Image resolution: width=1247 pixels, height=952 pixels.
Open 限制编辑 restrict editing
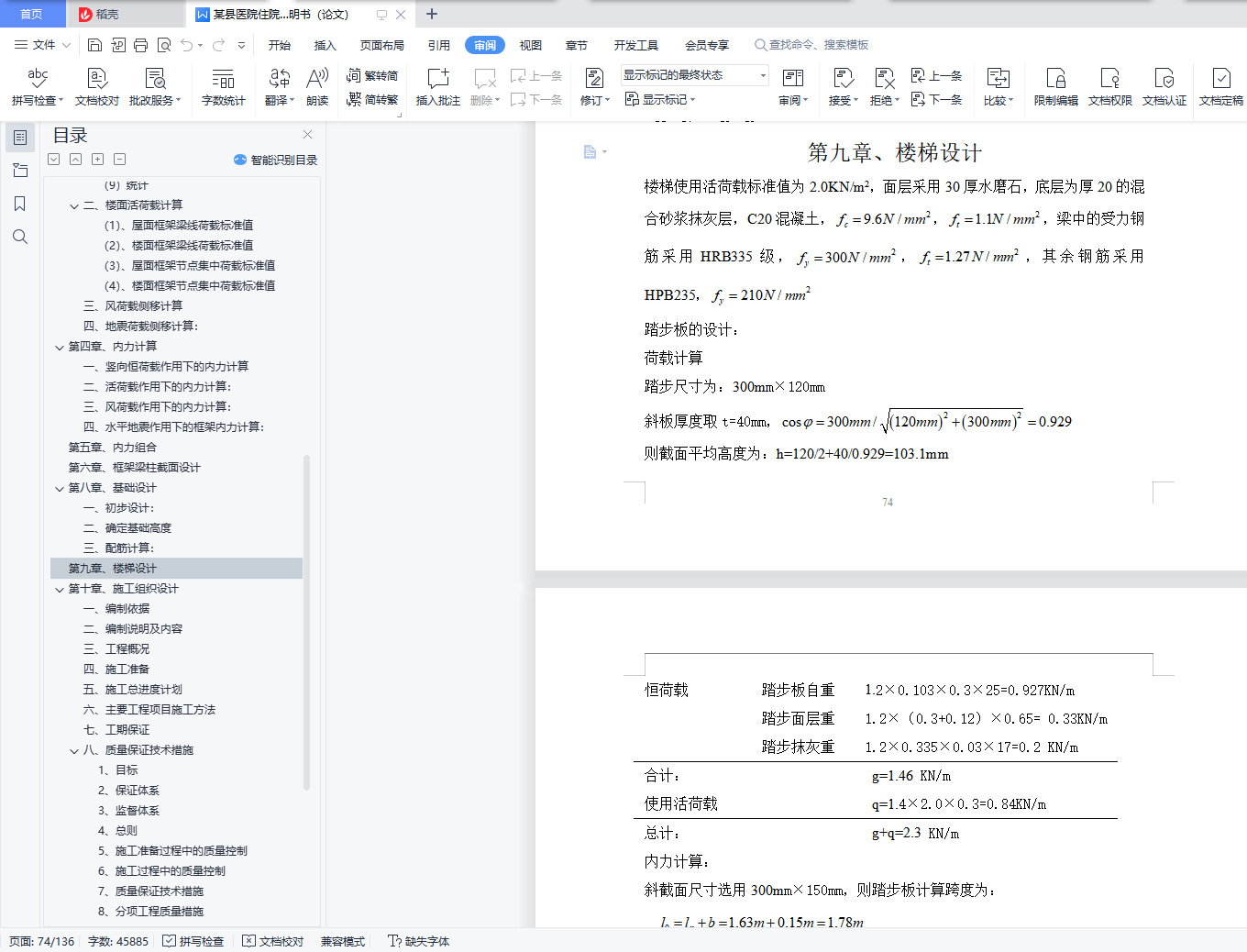click(1056, 87)
